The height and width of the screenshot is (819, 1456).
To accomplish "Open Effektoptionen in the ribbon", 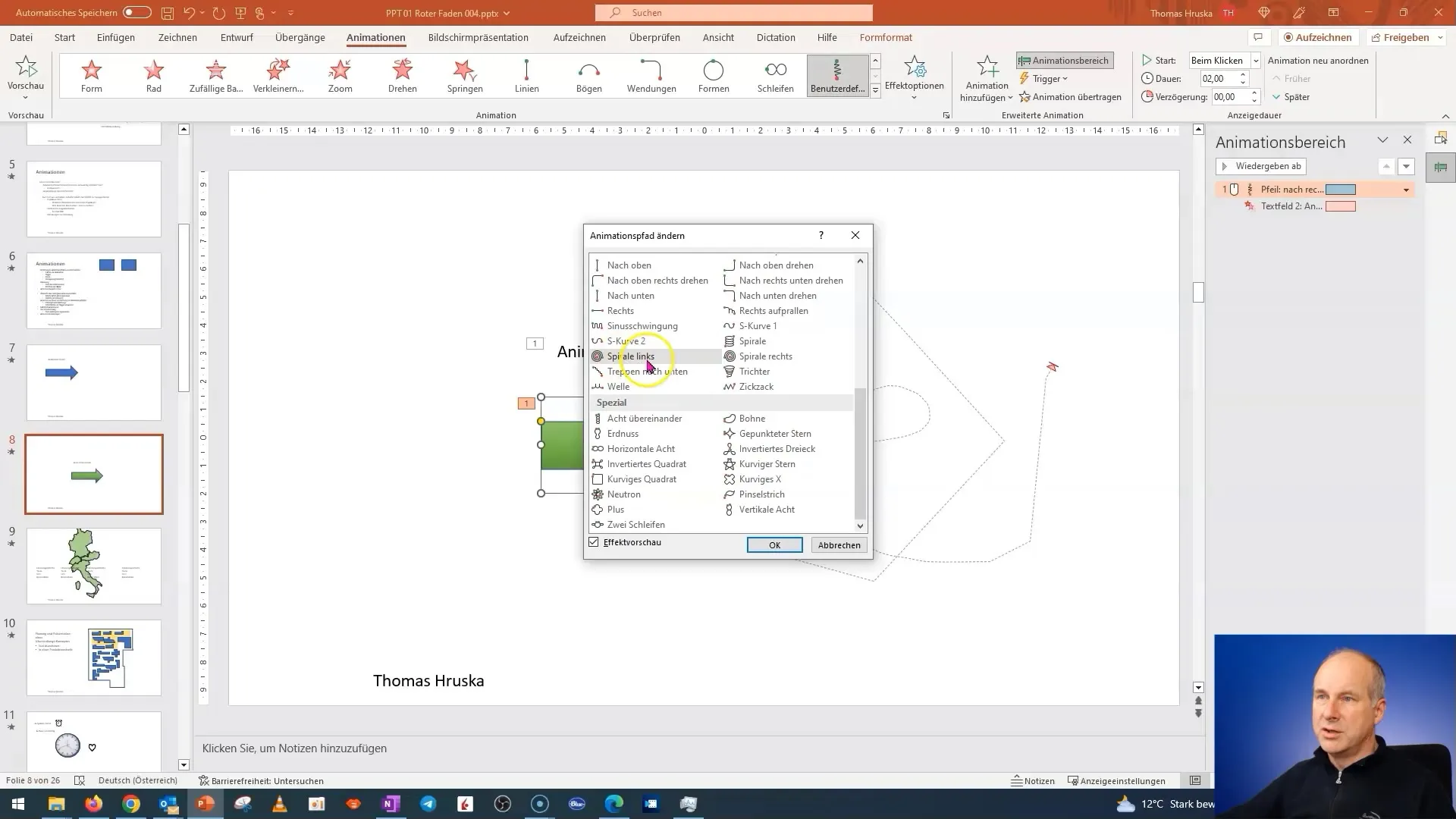I will click(x=915, y=77).
